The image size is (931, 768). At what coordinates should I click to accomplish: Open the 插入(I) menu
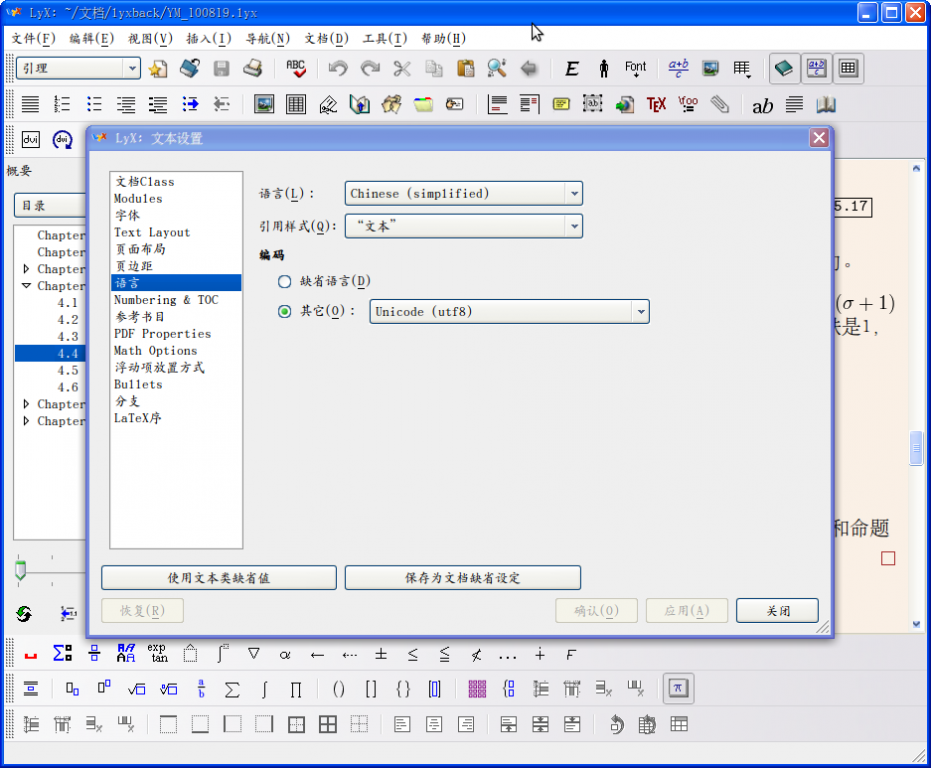[x=208, y=39]
